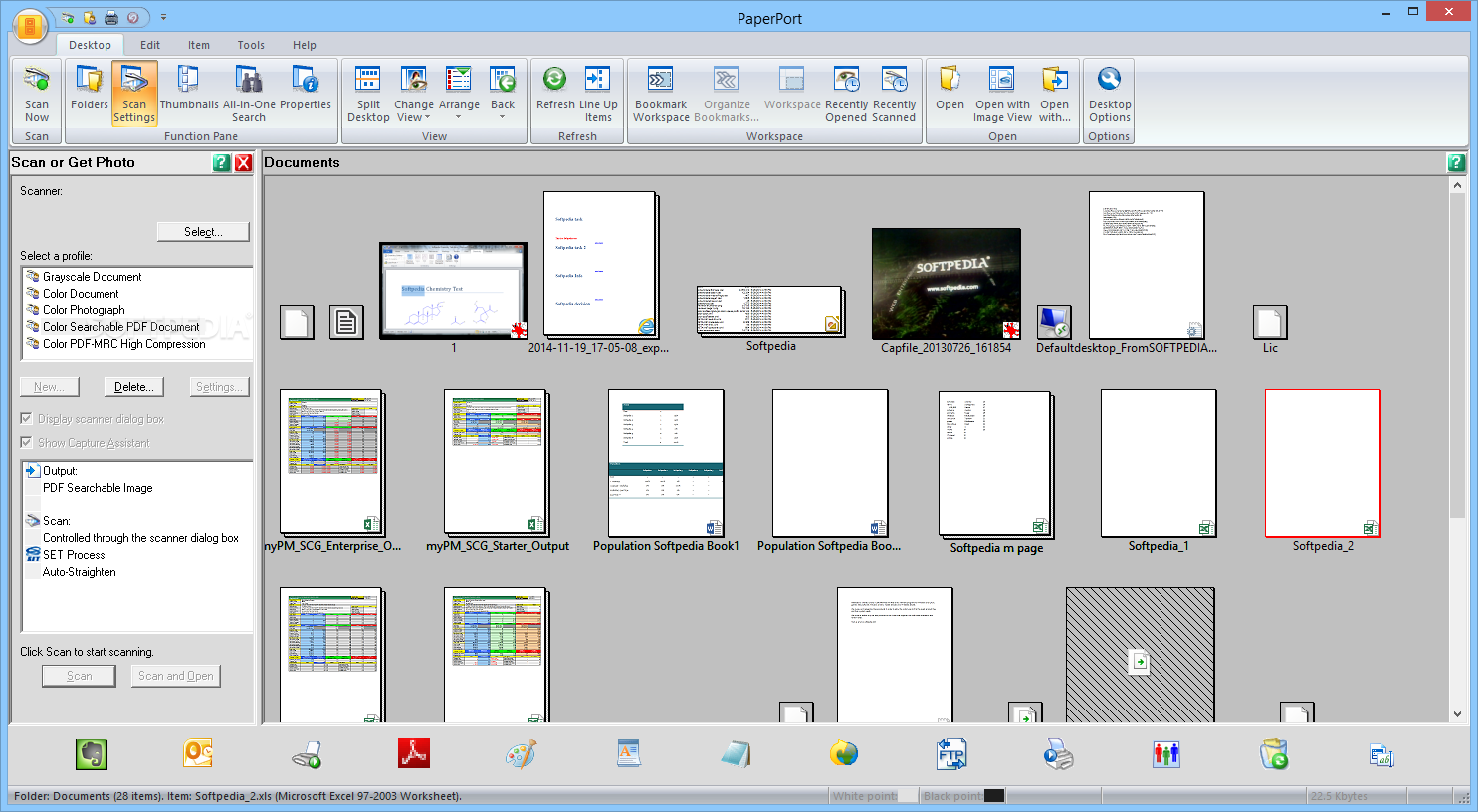Click the New... profile button
Viewport: 1478px width, 812px height.
(x=49, y=387)
